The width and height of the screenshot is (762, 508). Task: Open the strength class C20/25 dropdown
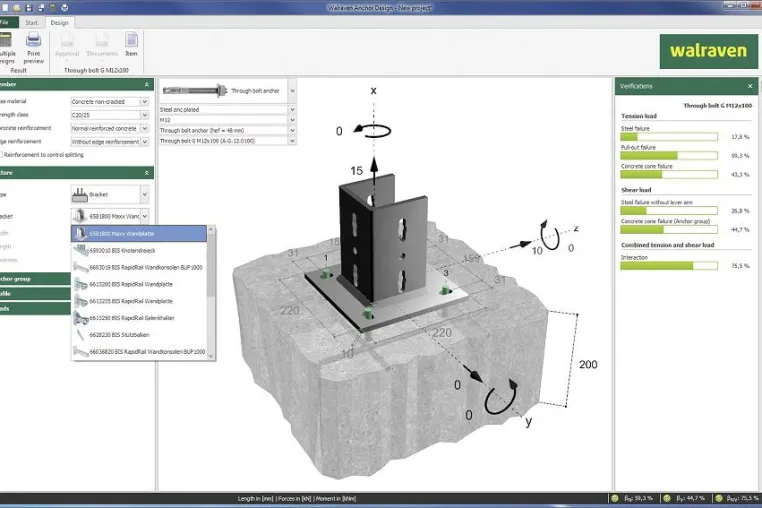point(109,115)
